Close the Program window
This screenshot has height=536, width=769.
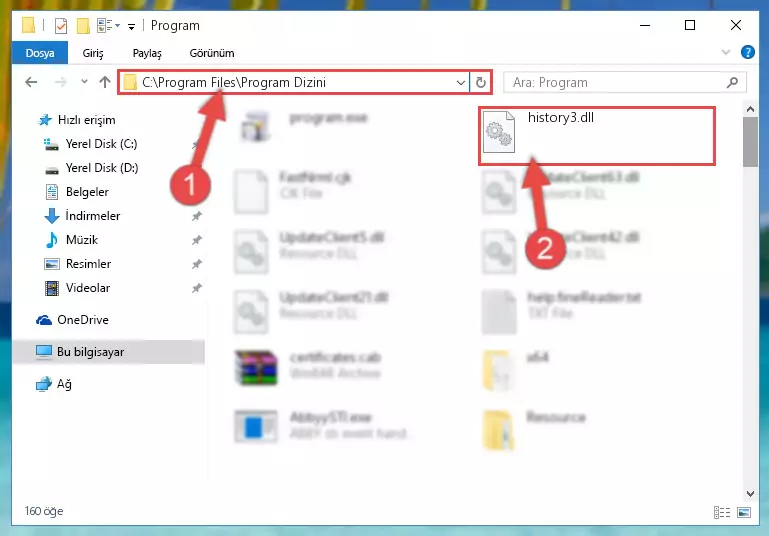point(736,25)
